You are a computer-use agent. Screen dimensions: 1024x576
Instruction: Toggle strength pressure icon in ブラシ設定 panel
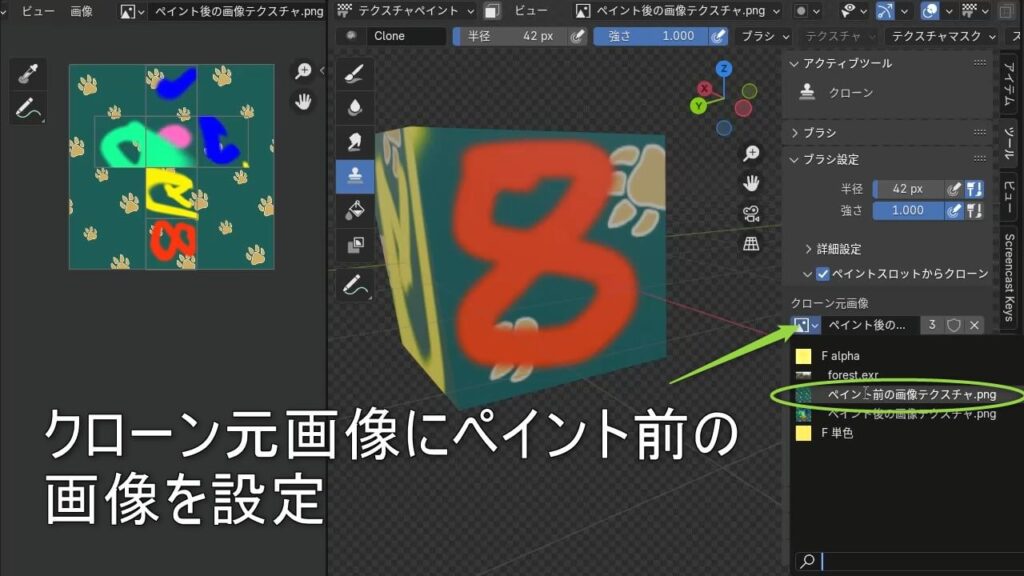[953, 210]
